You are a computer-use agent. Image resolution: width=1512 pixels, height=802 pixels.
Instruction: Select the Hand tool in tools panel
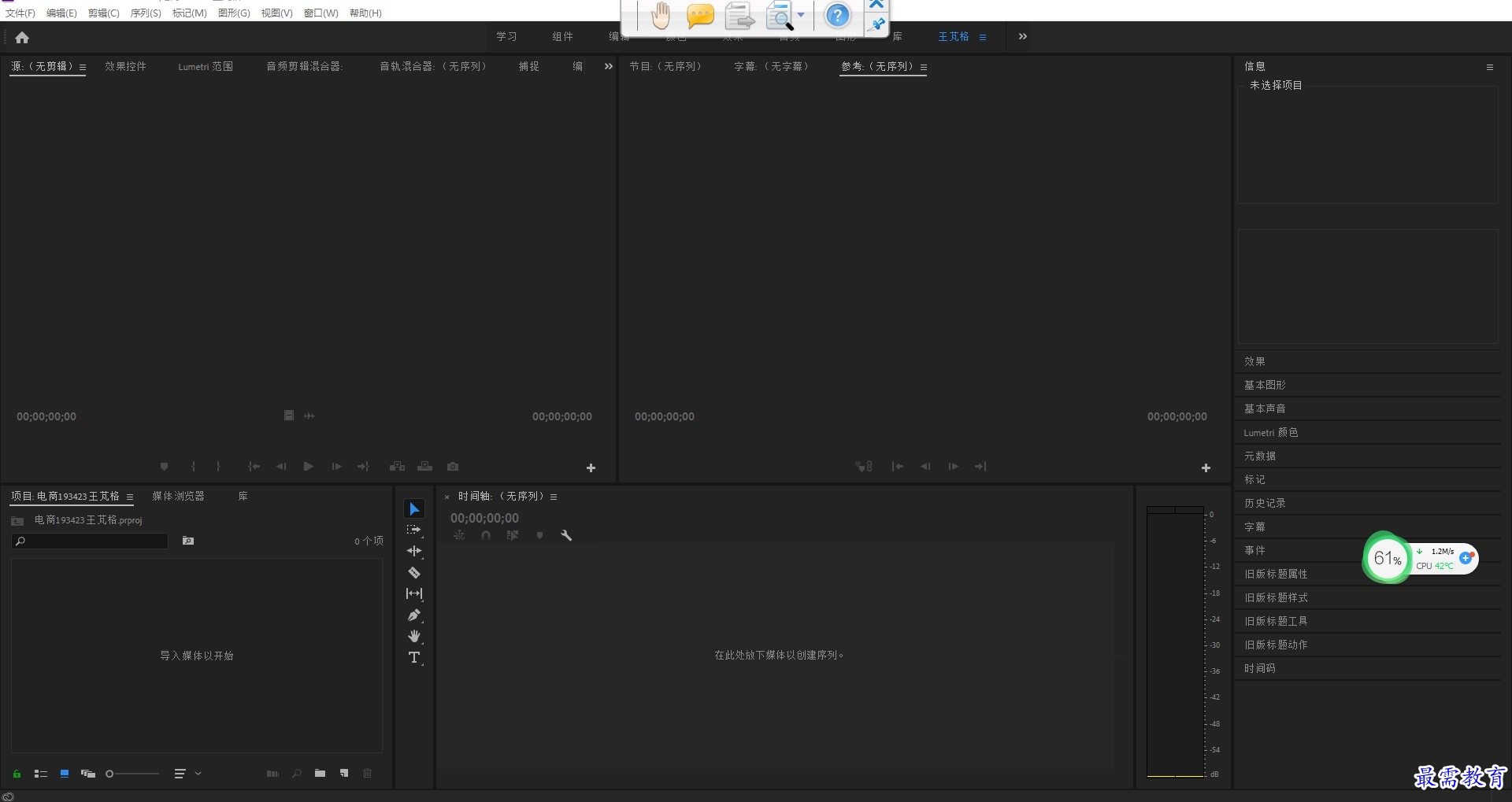tap(414, 636)
